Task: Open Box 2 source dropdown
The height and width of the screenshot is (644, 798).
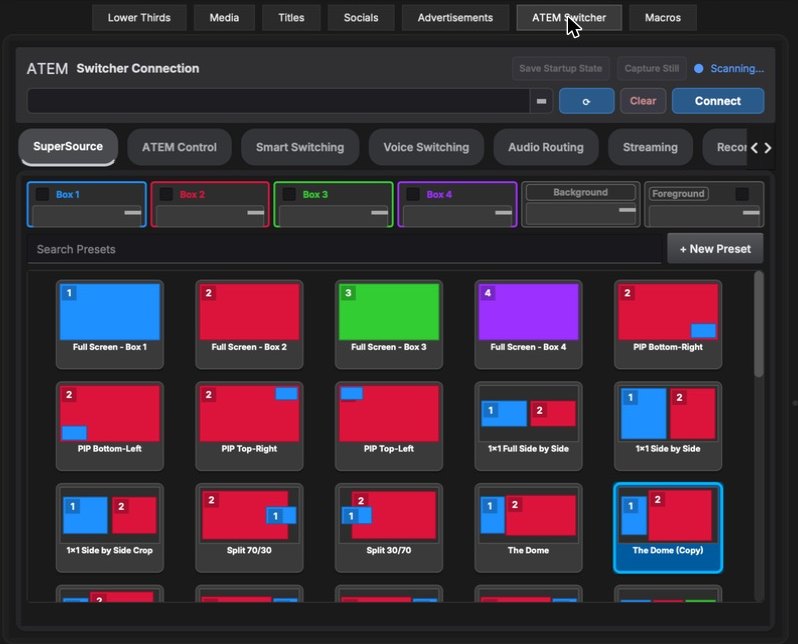Action: 210,215
